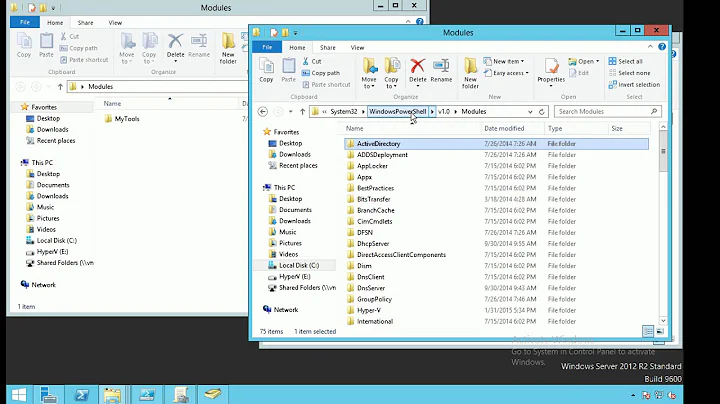Viewport: 720px width, 404px height.
Task: Click Up arrow in front window
Action: [302, 112]
